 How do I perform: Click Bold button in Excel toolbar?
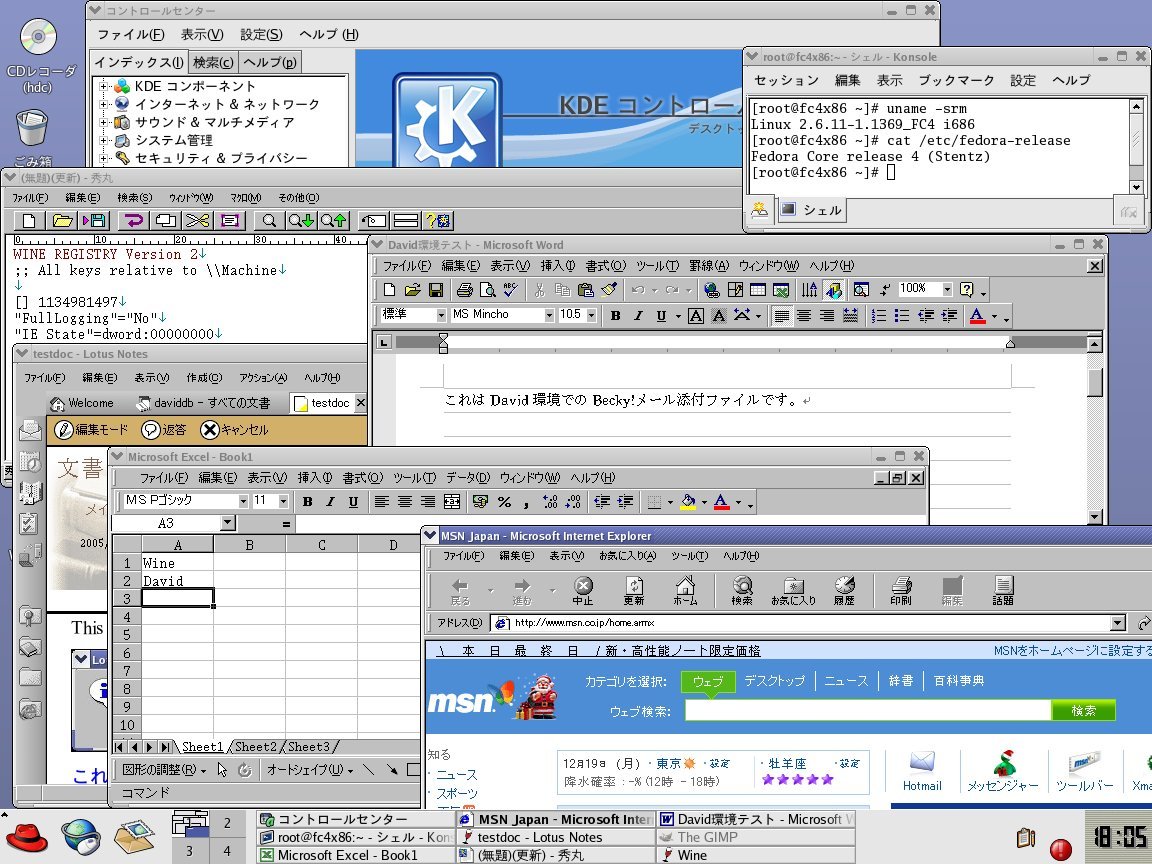tap(308, 502)
